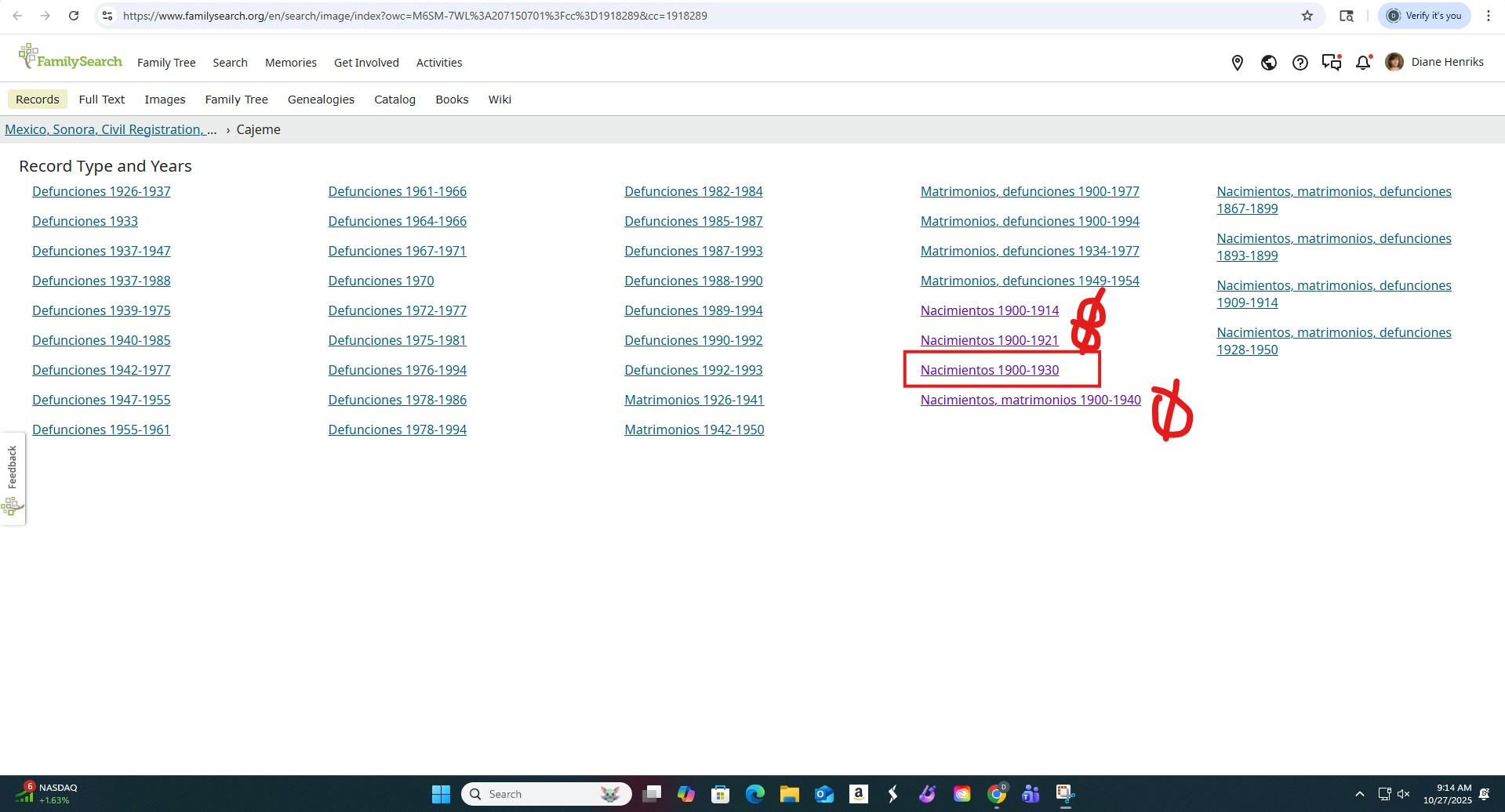Open the language globe icon
Screen dimensions: 1505x812
click(x=1268, y=63)
